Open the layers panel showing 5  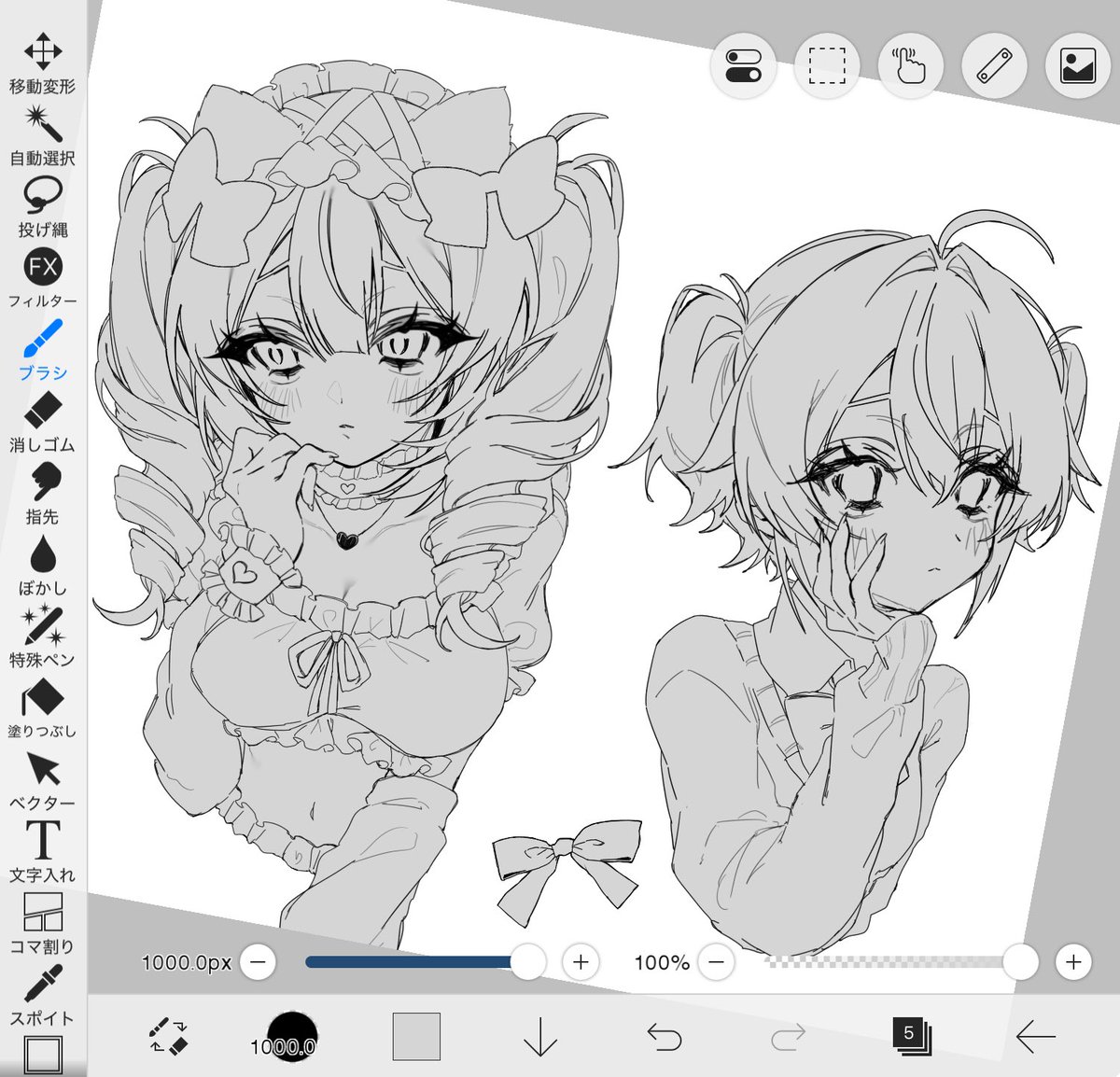pos(913,1036)
